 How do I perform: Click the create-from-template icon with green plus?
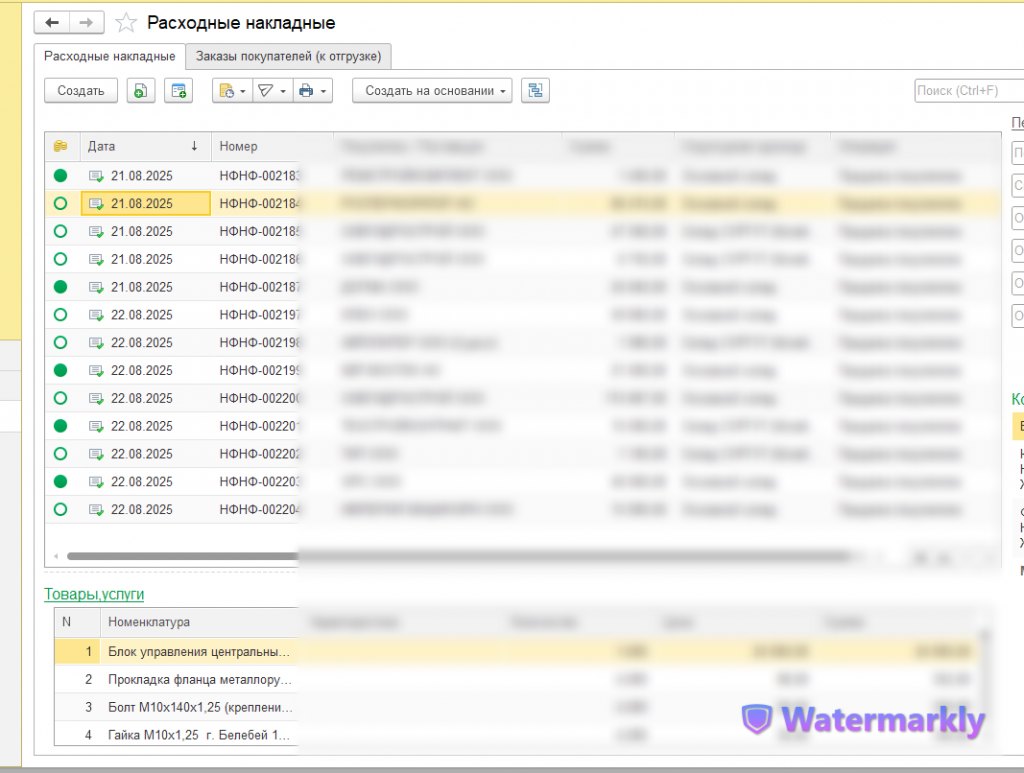[x=178, y=91]
